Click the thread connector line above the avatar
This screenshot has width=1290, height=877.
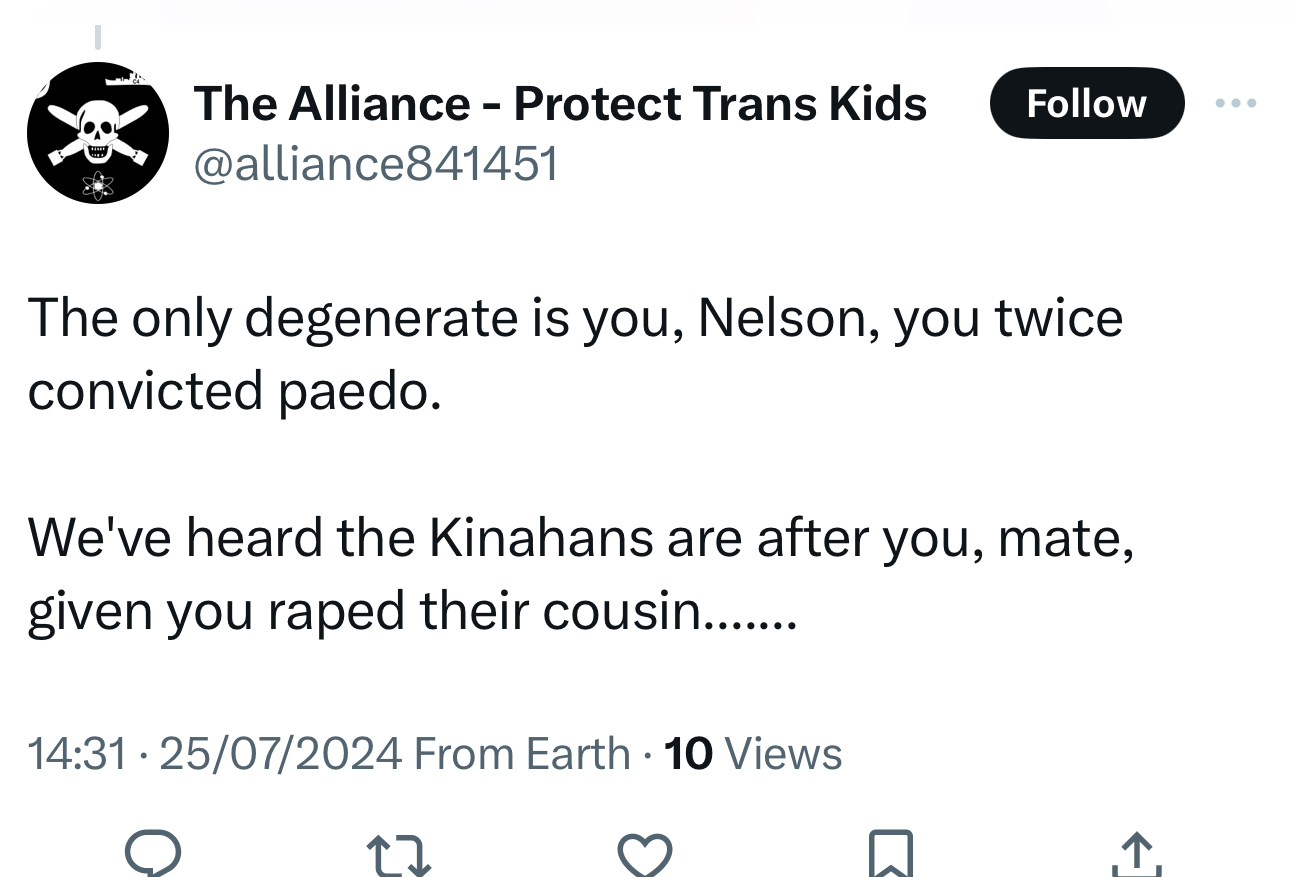98,36
